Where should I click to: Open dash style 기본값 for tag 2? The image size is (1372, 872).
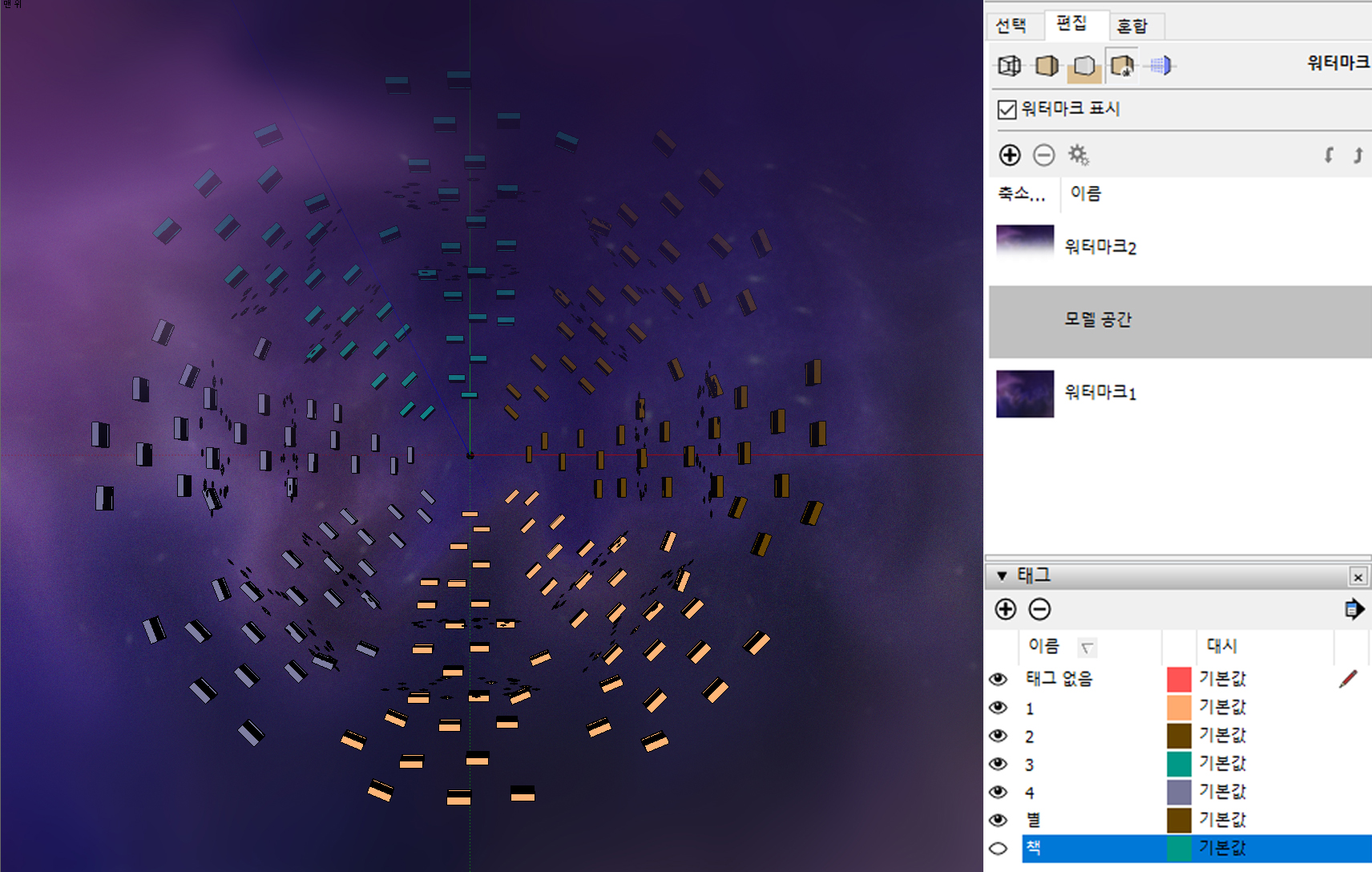coord(1222,735)
